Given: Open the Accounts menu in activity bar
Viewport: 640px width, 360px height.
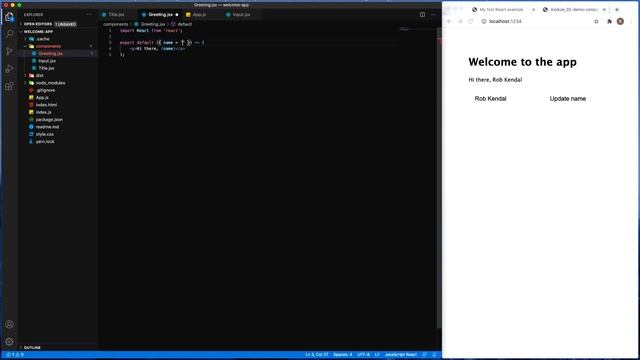Looking at the screenshot, I should coord(9,324).
